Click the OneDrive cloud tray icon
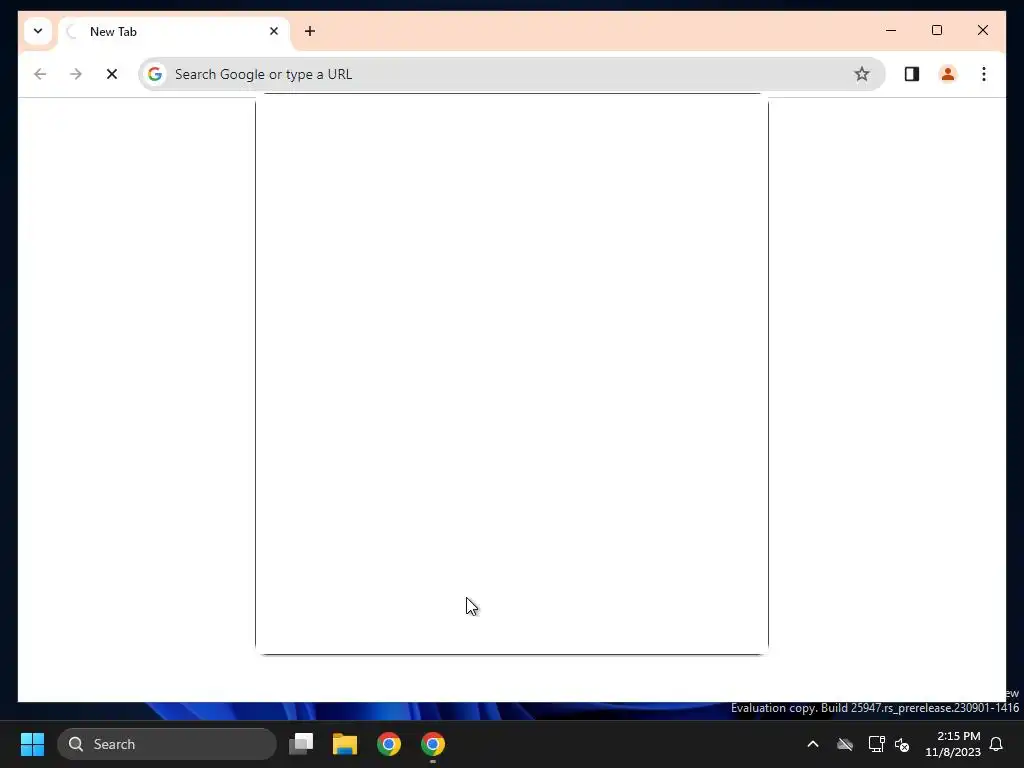Screen dimensions: 1024x768 (x=844, y=744)
